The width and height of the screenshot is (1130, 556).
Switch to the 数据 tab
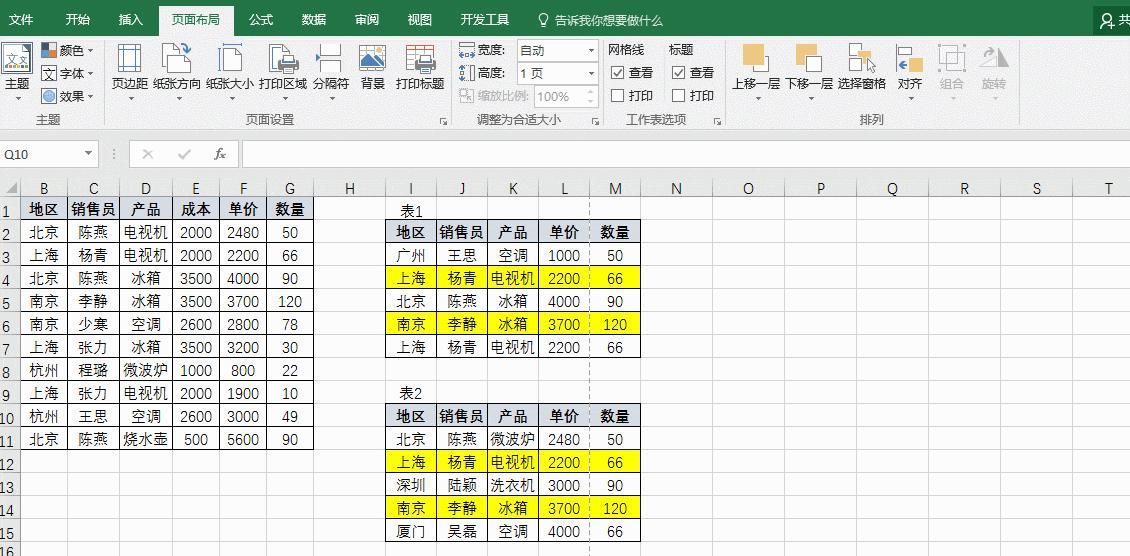tap(313, 20)
